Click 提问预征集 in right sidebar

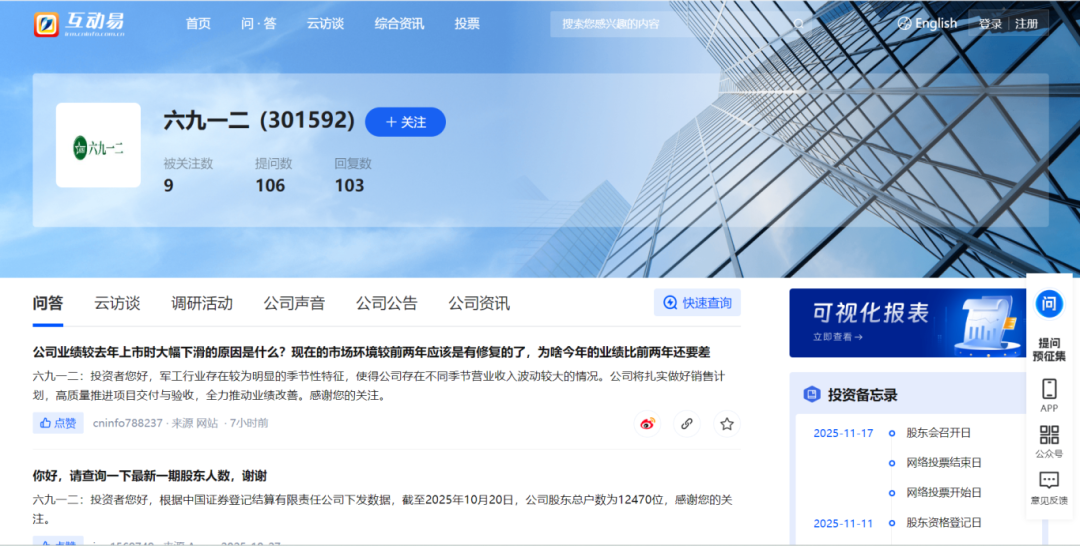click(1049, 349)
